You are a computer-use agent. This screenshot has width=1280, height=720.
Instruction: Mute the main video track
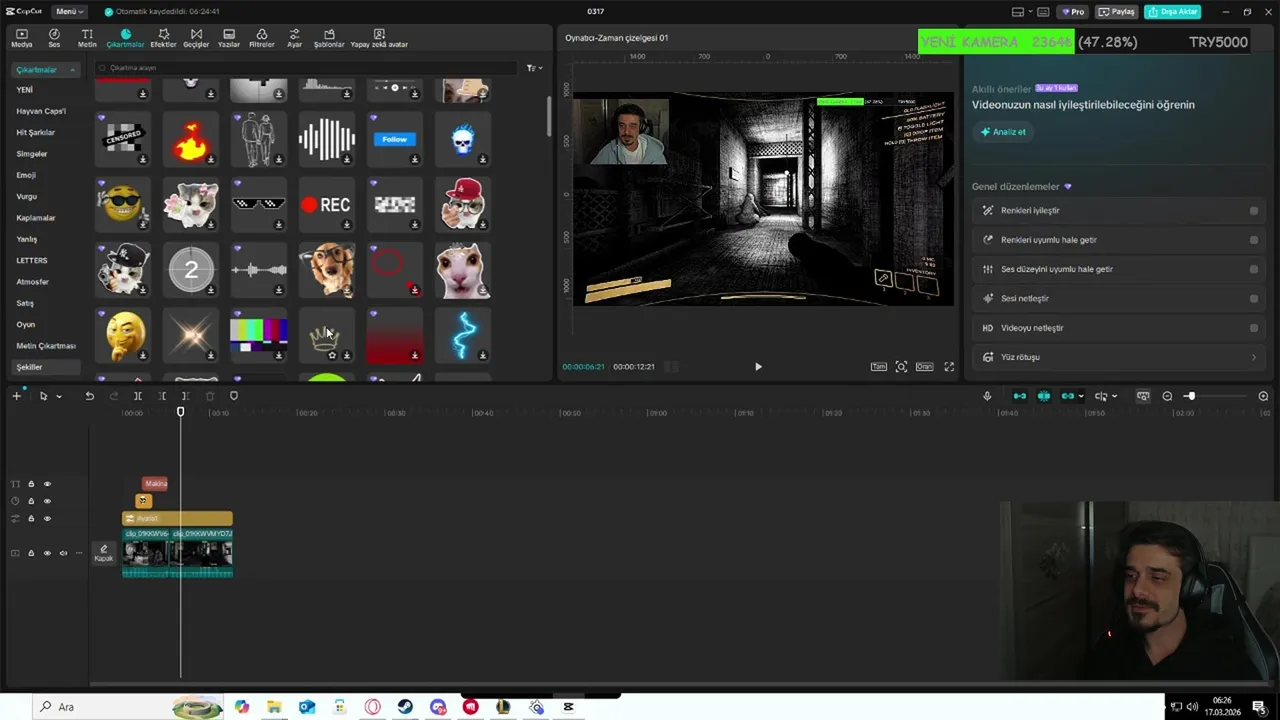[63, 553]
